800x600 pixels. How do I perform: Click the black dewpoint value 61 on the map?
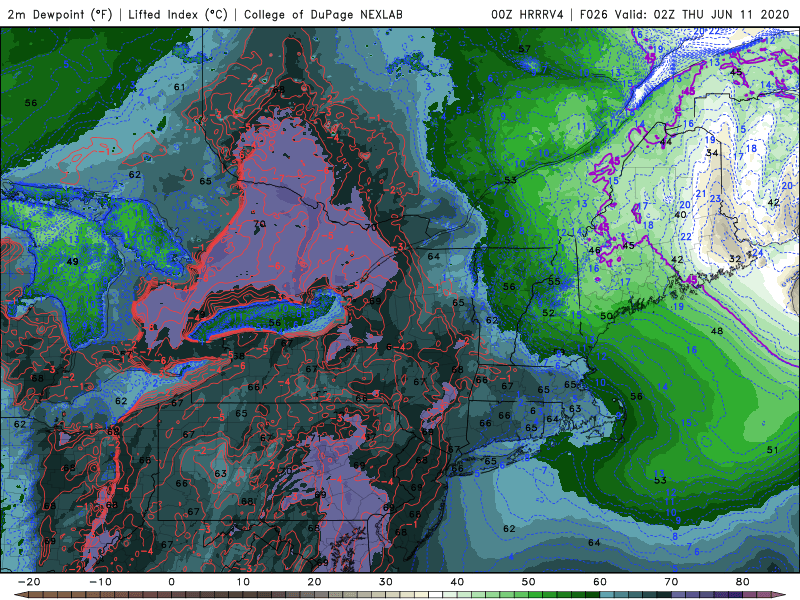180,87
